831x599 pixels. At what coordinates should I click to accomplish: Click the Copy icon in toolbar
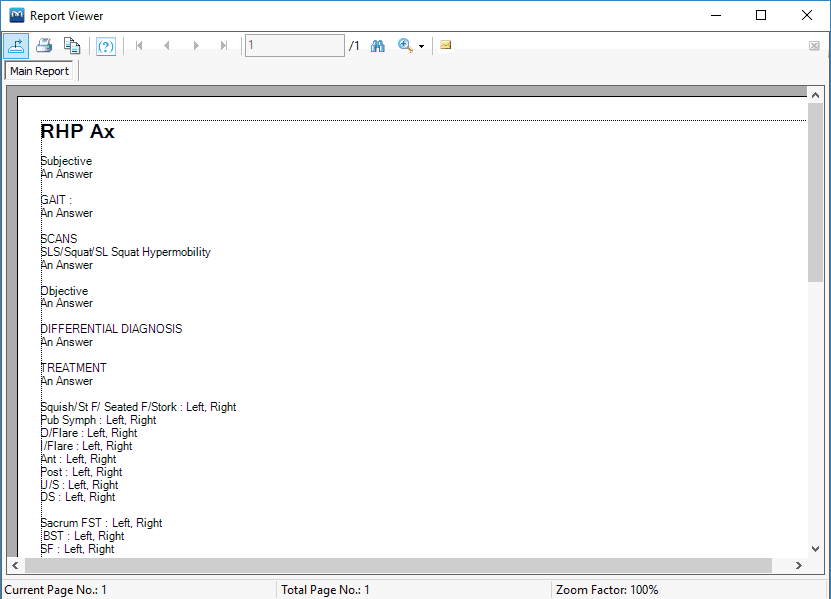(x=72, y=46)
